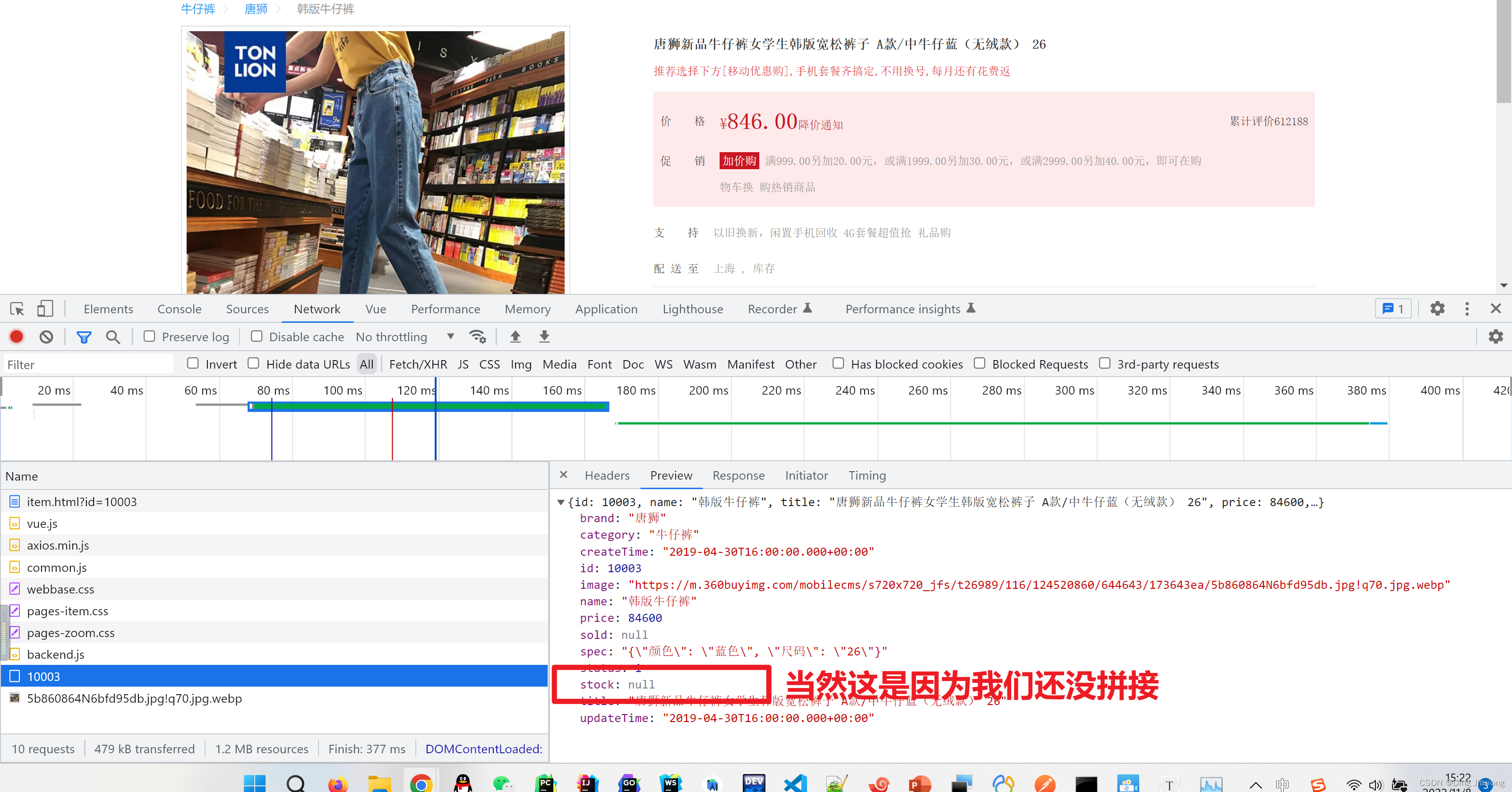Check Blocked Requests checkbox

979,363
